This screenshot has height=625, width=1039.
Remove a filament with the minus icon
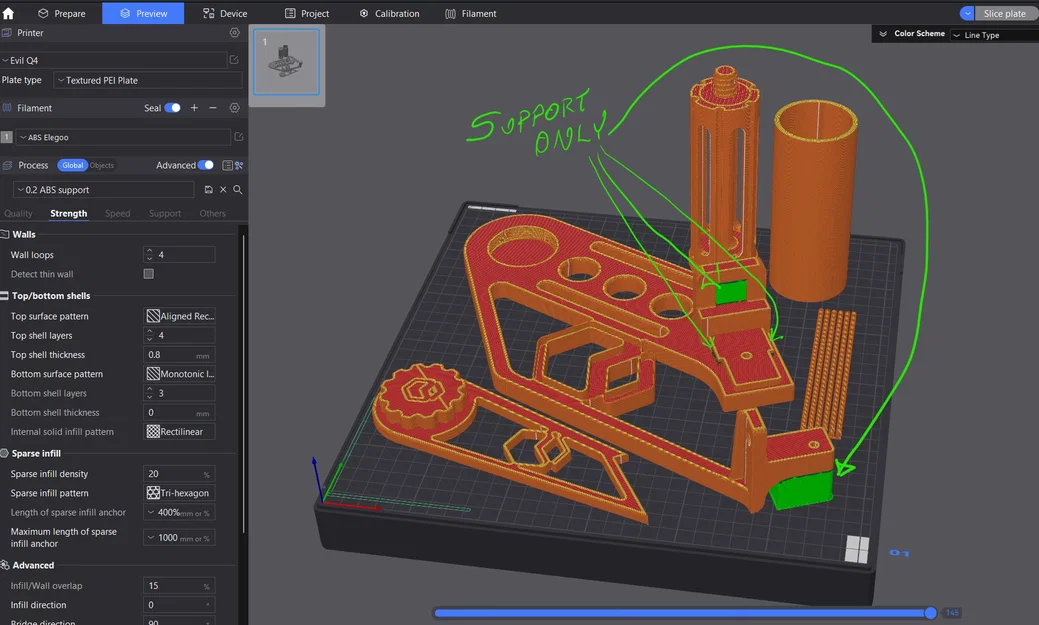[213, 107]
